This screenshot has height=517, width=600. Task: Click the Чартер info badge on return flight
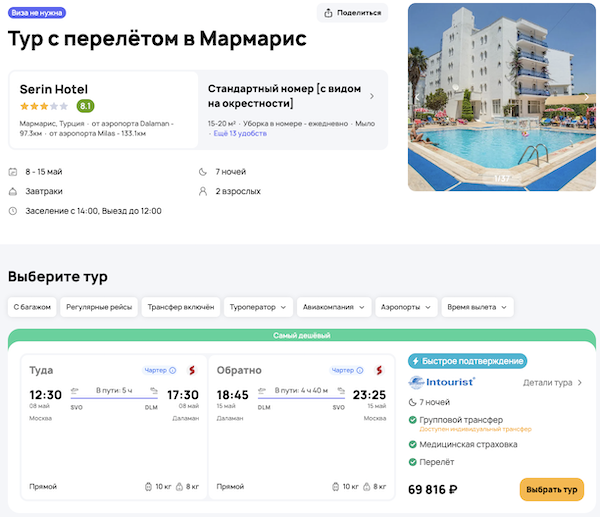(x=347, y=370)
